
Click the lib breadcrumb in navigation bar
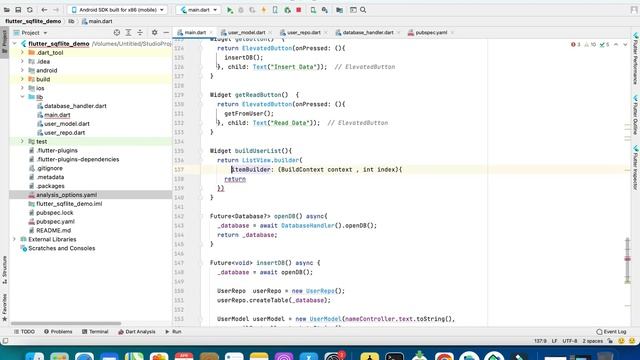(x=71, y=21)
